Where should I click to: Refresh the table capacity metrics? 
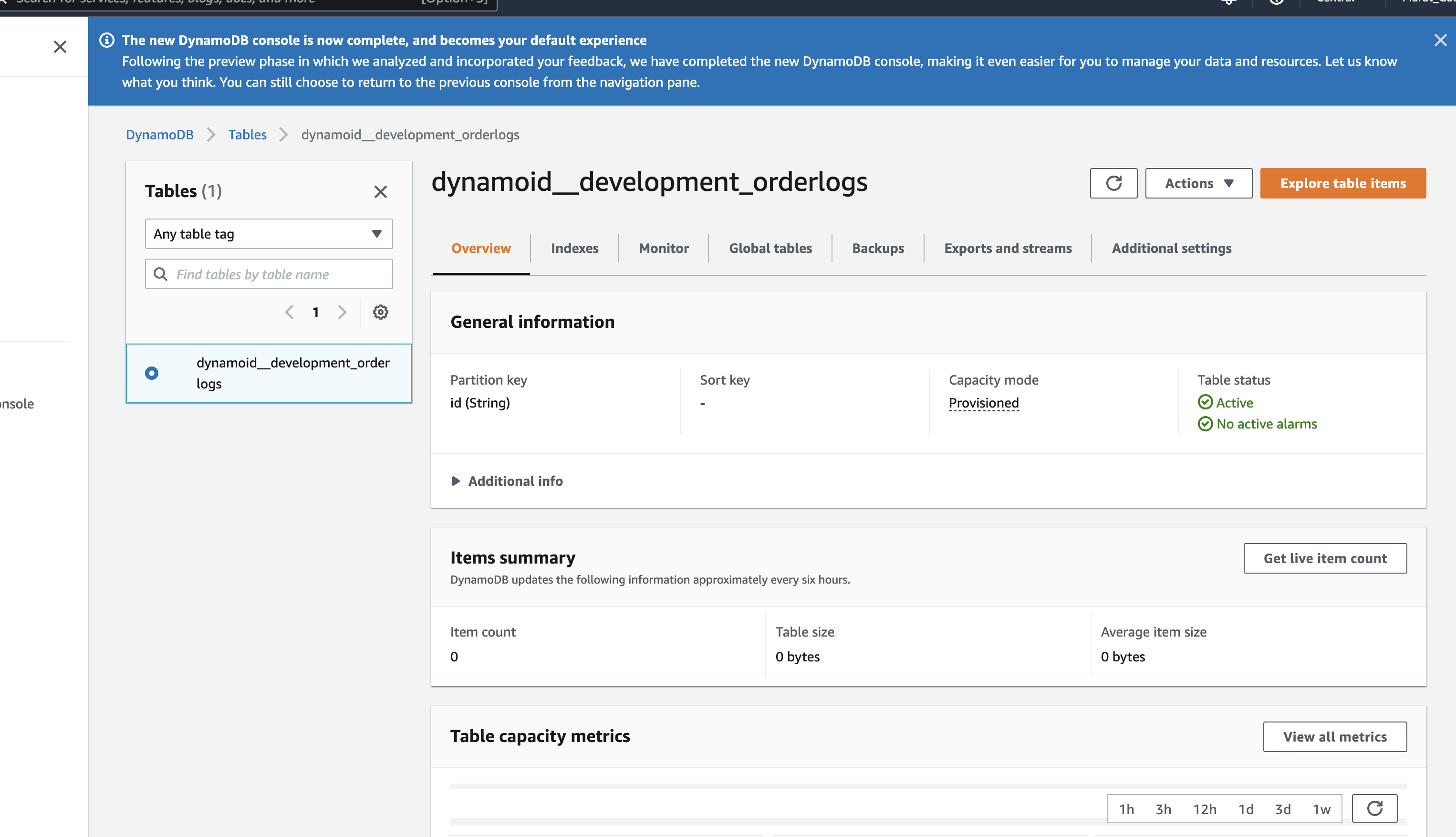(x=1374, y=809)
